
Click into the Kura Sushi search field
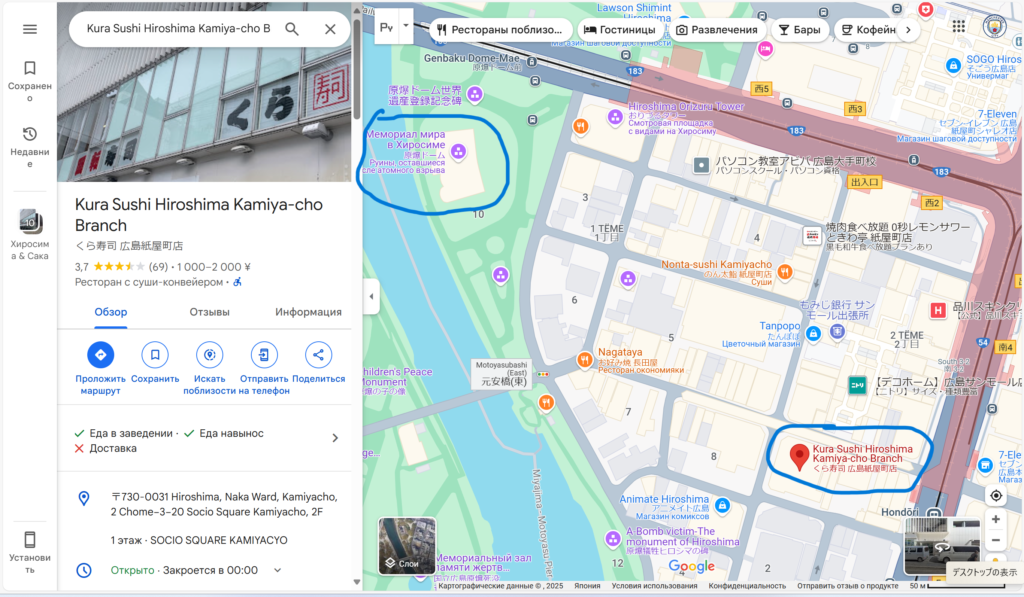(178, 29)
